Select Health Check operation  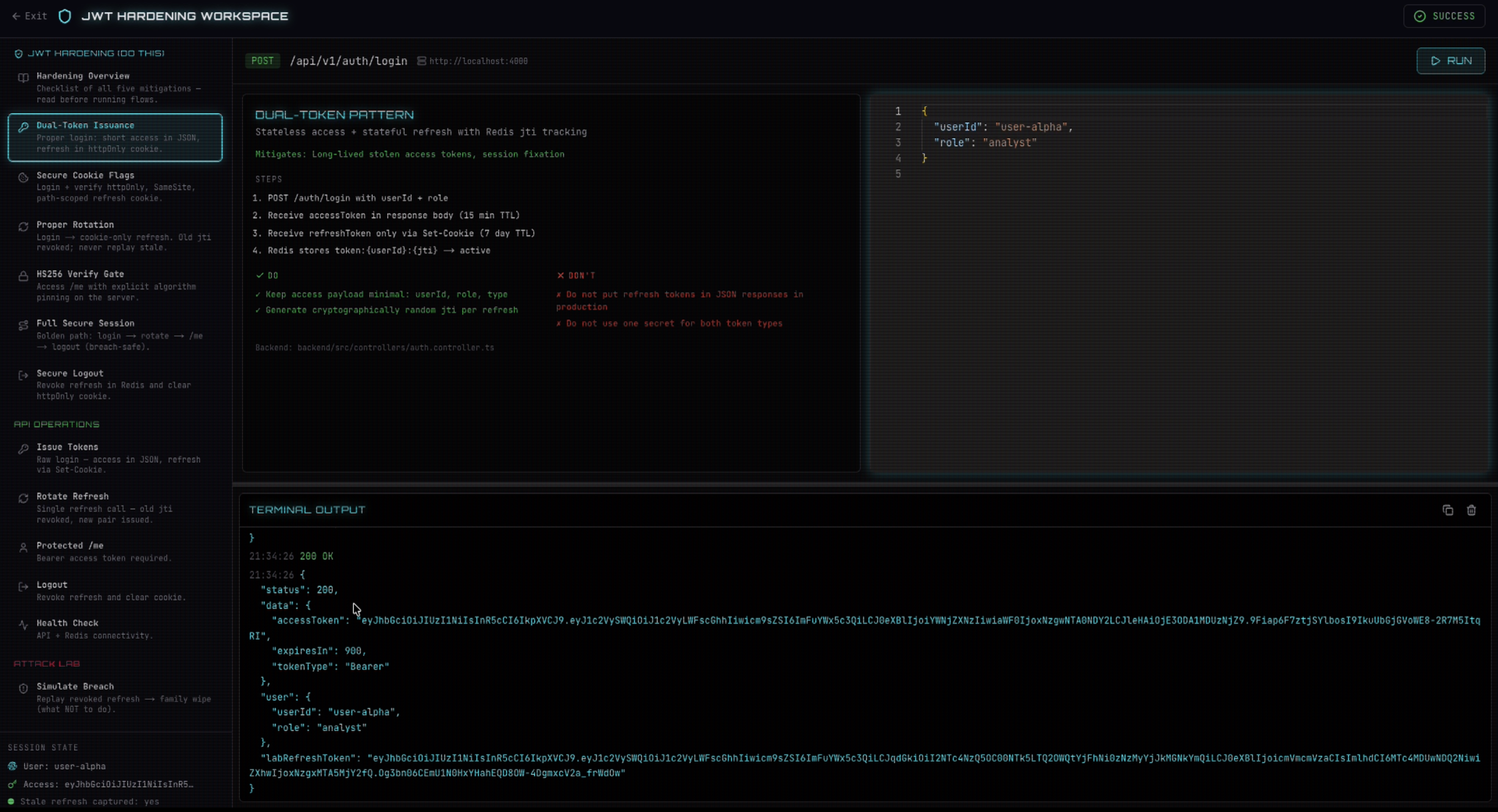coord(115,629)
